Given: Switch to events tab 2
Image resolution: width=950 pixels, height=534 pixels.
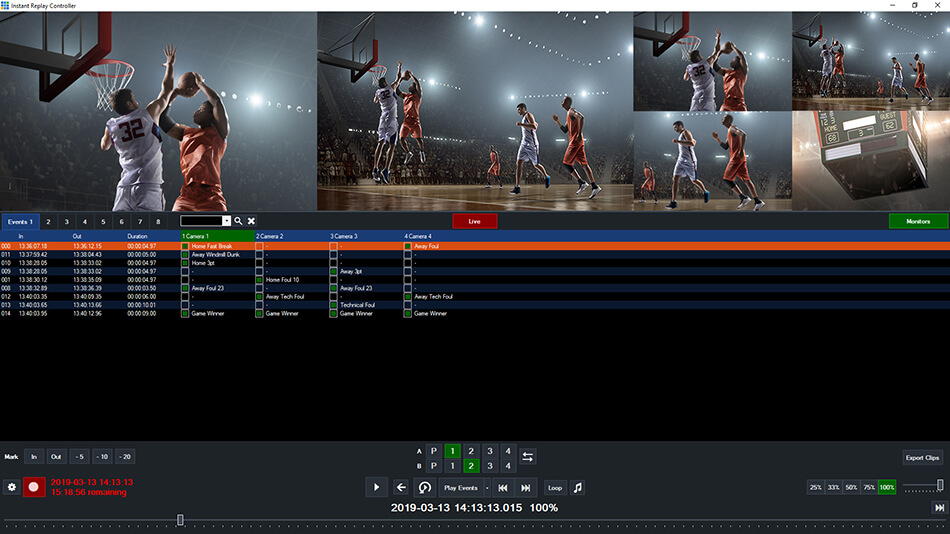Looking at the screenshot, I should pos(47,221).
